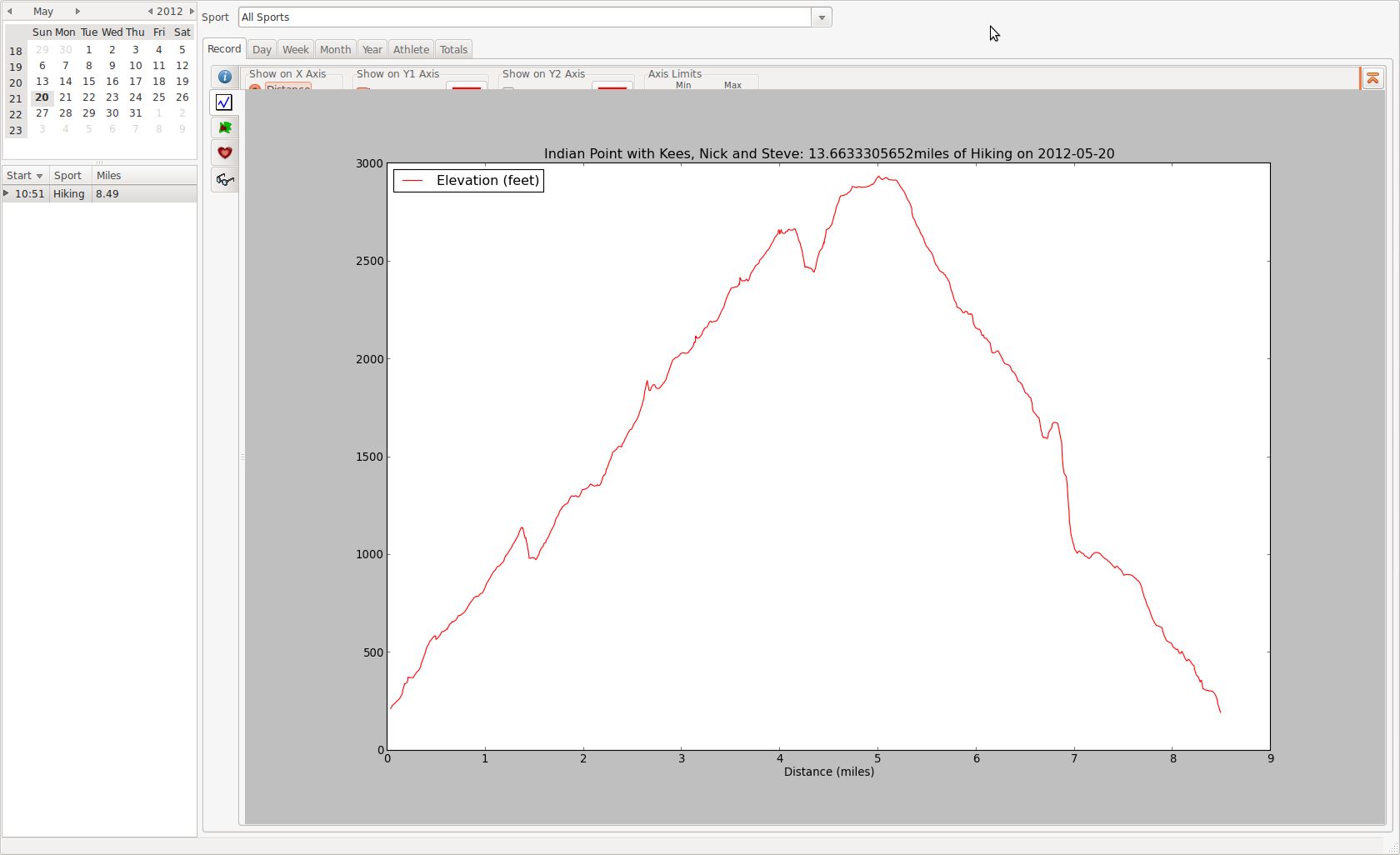The image size is (1400, 855).
Task: Open the activity info summary view
Action: click(224, 77)
